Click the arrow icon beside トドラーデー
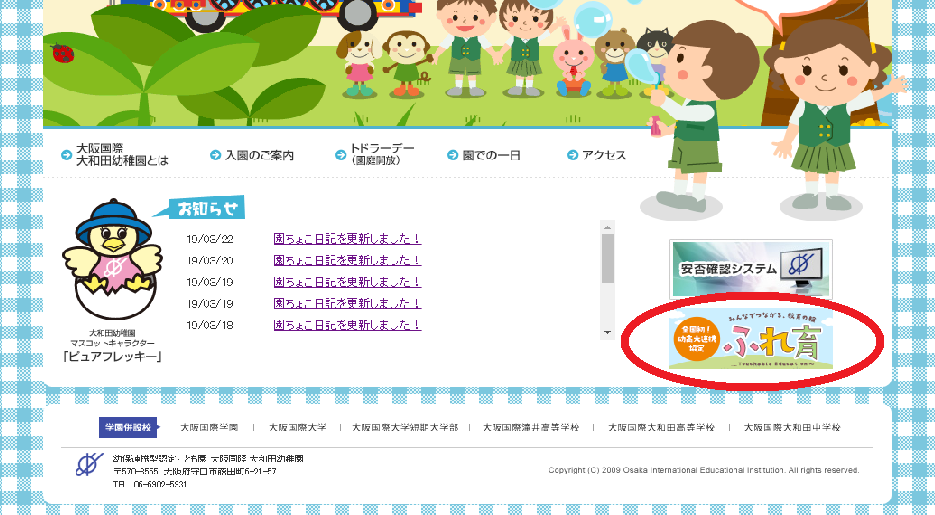 (x=340, y=155)
